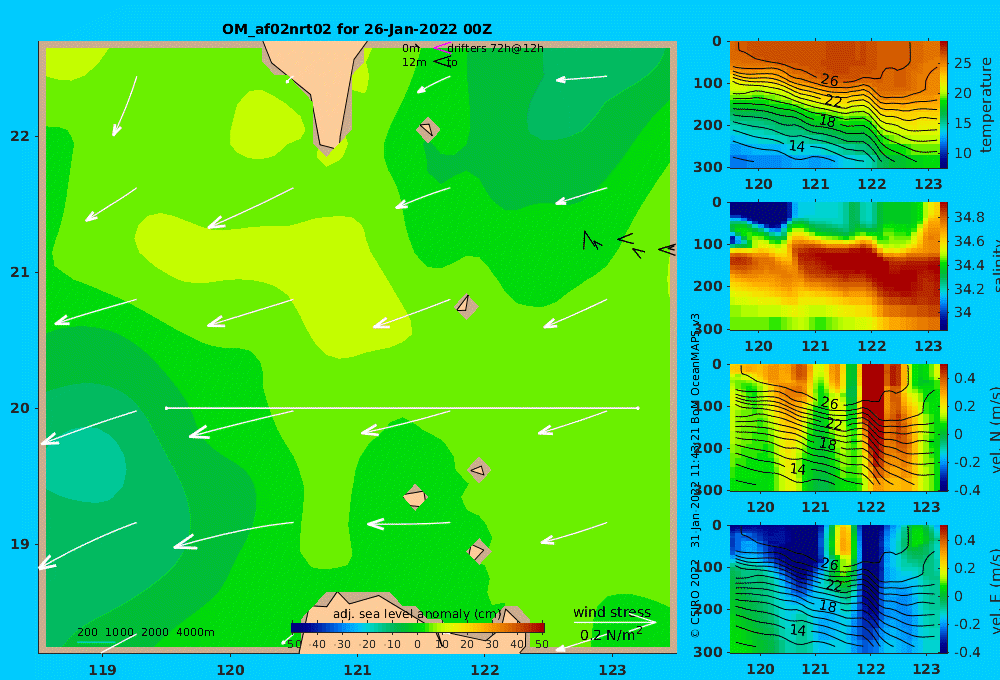Click the depth legend '200 1000 2000 4000m'
The width and height of the screenshot is (1000, 680).
(145, 632)
